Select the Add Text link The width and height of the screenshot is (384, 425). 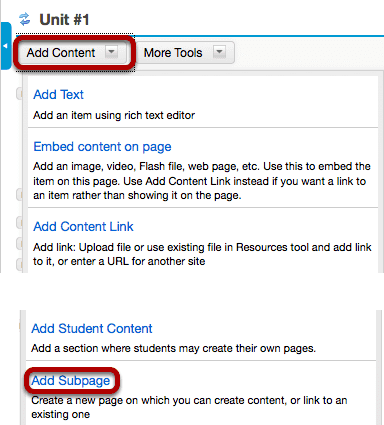pos(58,95)
